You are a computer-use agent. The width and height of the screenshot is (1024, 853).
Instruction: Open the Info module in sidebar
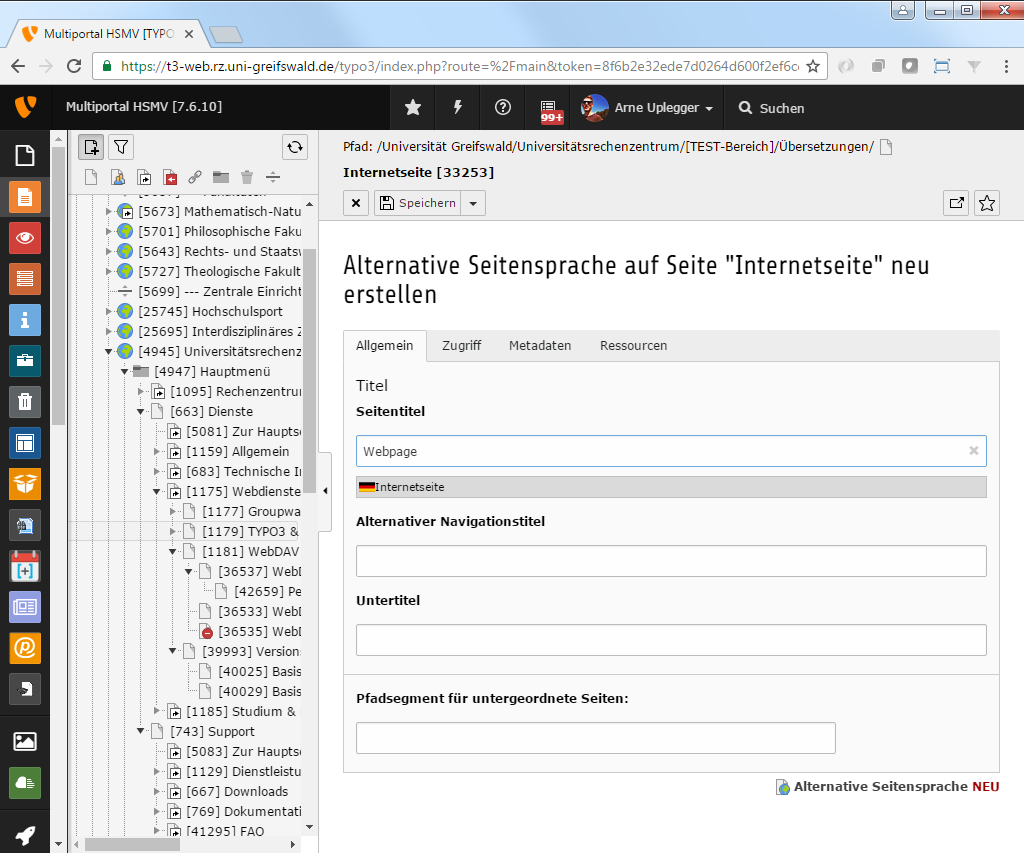[x=25, y=320]
